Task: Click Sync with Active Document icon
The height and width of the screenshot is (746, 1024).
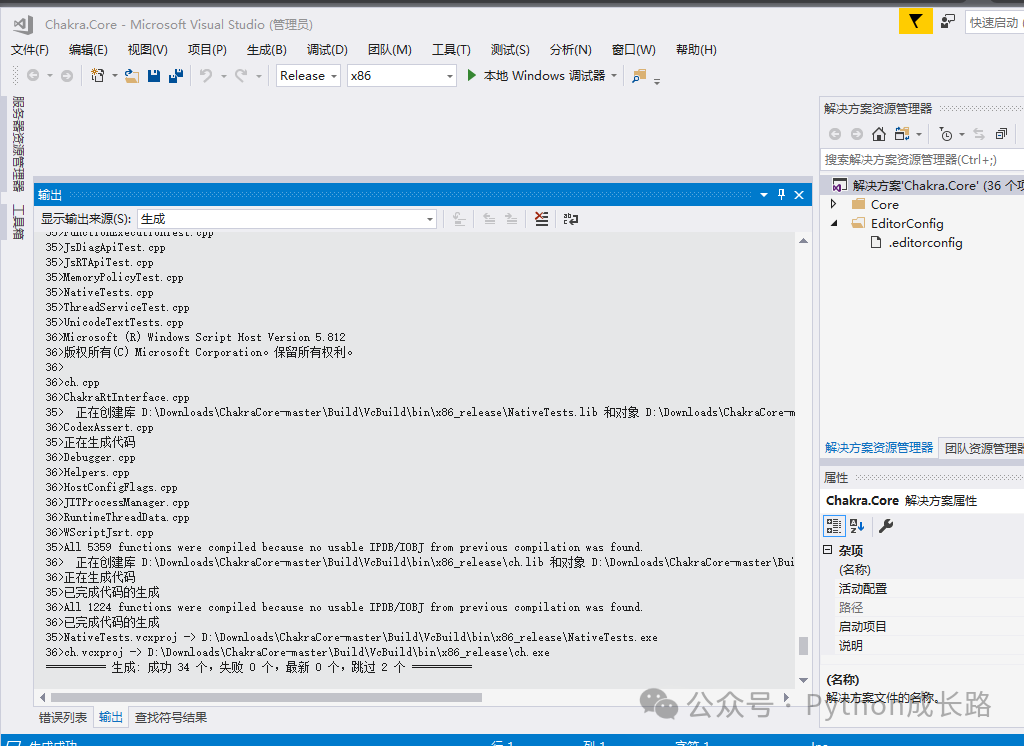Action: tap(978, 134)
